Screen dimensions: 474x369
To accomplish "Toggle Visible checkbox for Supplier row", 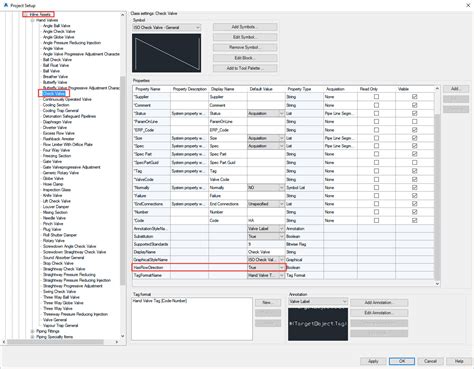I will [414, 97].
